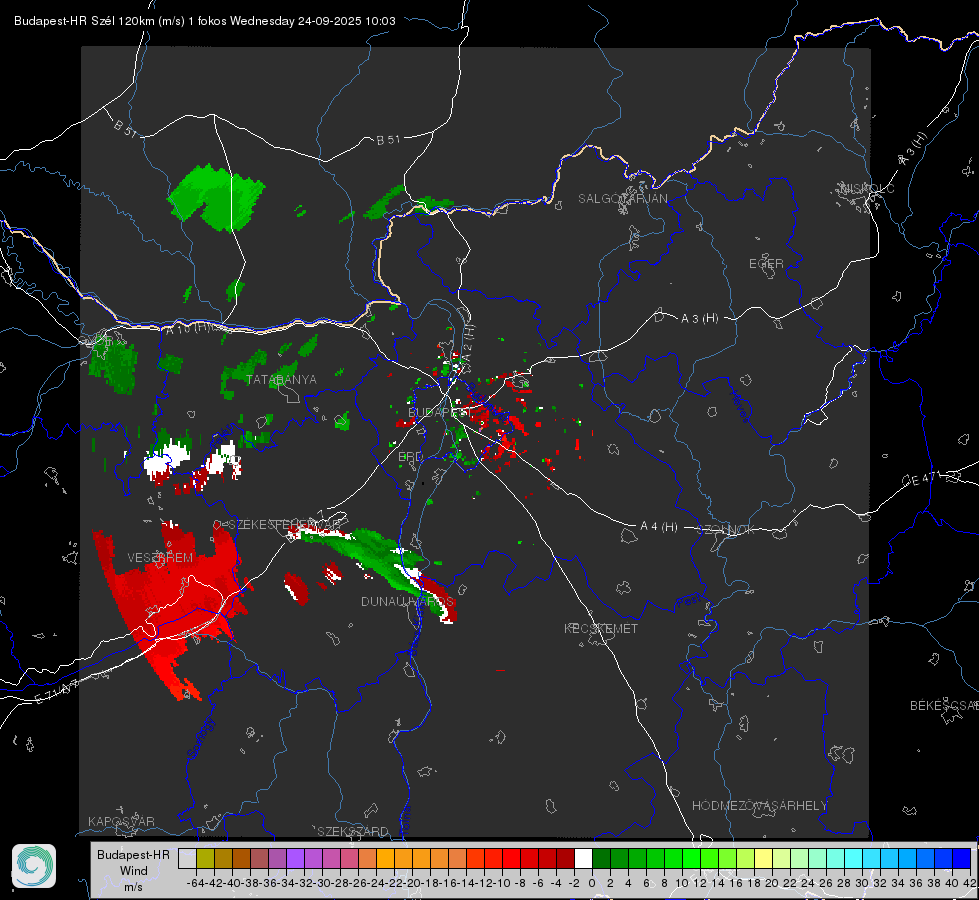Click the 'Budapest-HR' legend caption
979x900 pixels.
(x=134, y=854)
